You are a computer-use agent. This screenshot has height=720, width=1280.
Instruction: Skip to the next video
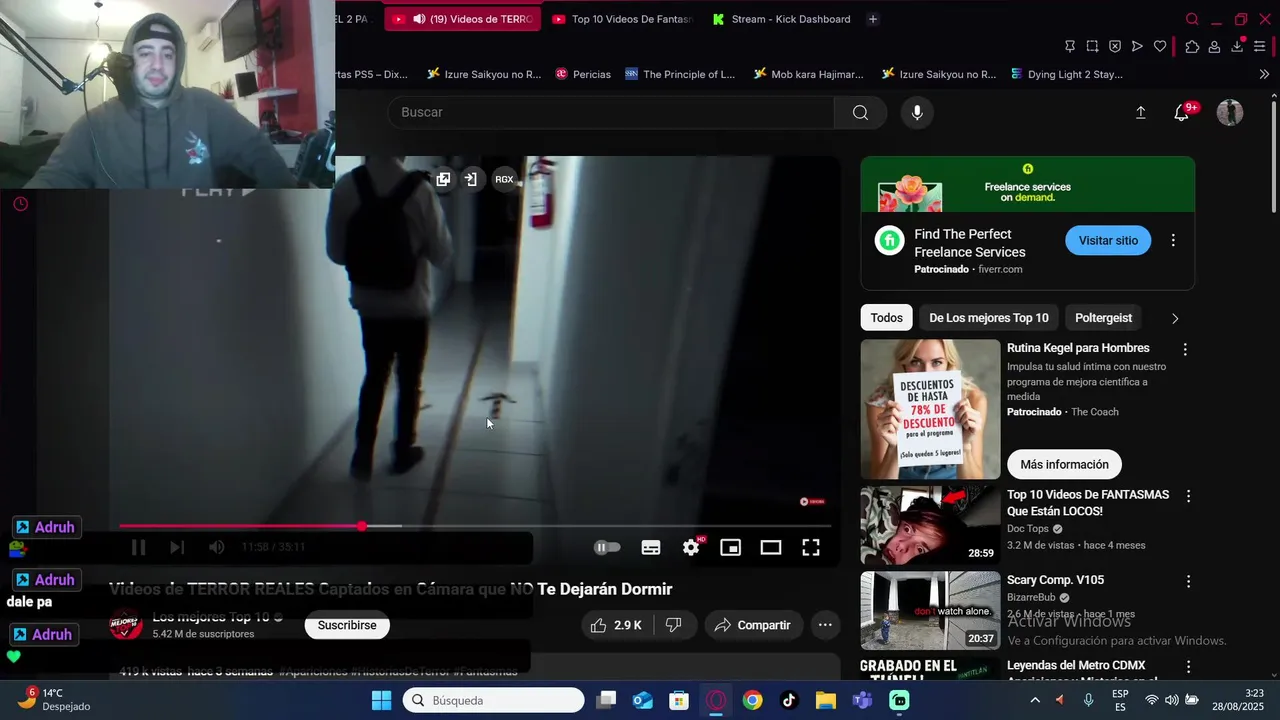177,547
